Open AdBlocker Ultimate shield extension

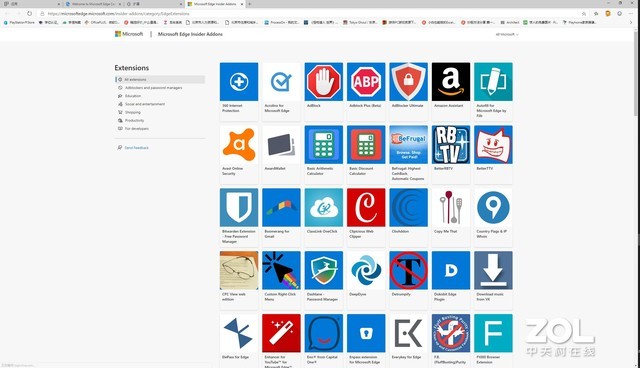coord(409,91)
